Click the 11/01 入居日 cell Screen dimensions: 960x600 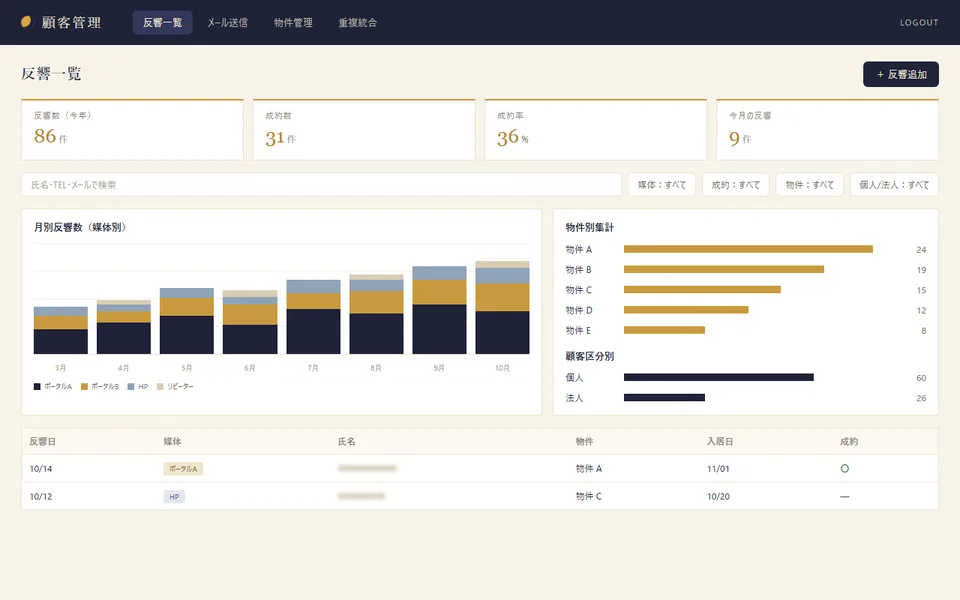(x=718, y=469)
